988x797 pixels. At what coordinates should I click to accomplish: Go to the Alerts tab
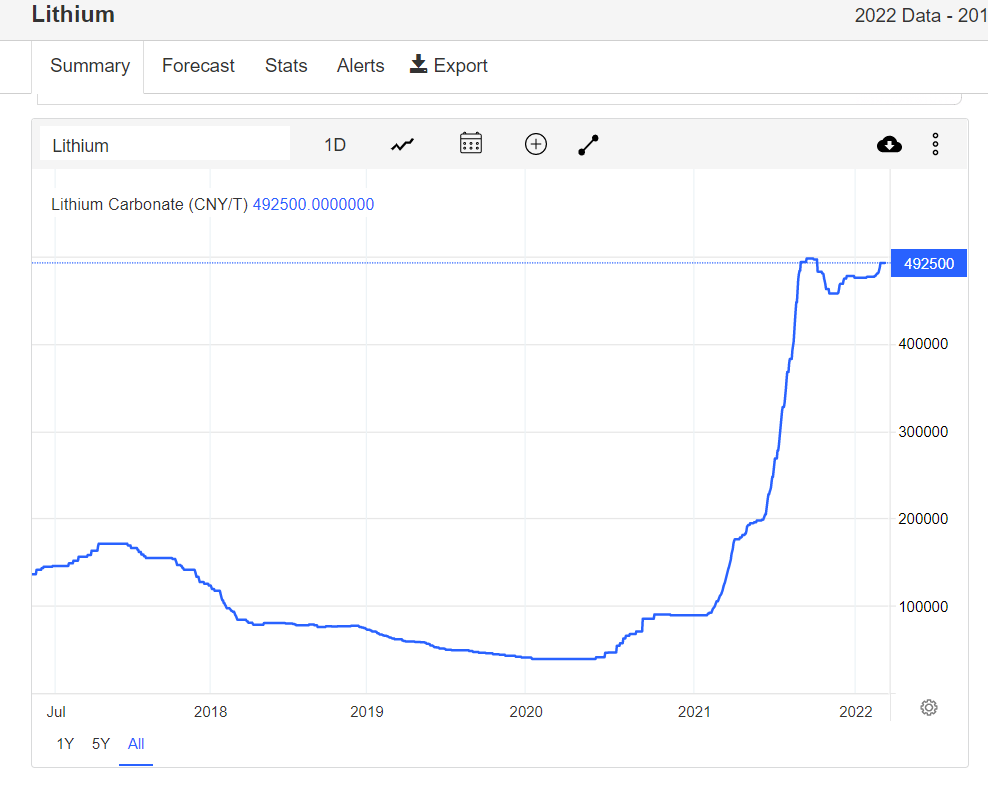click(360, 66)
